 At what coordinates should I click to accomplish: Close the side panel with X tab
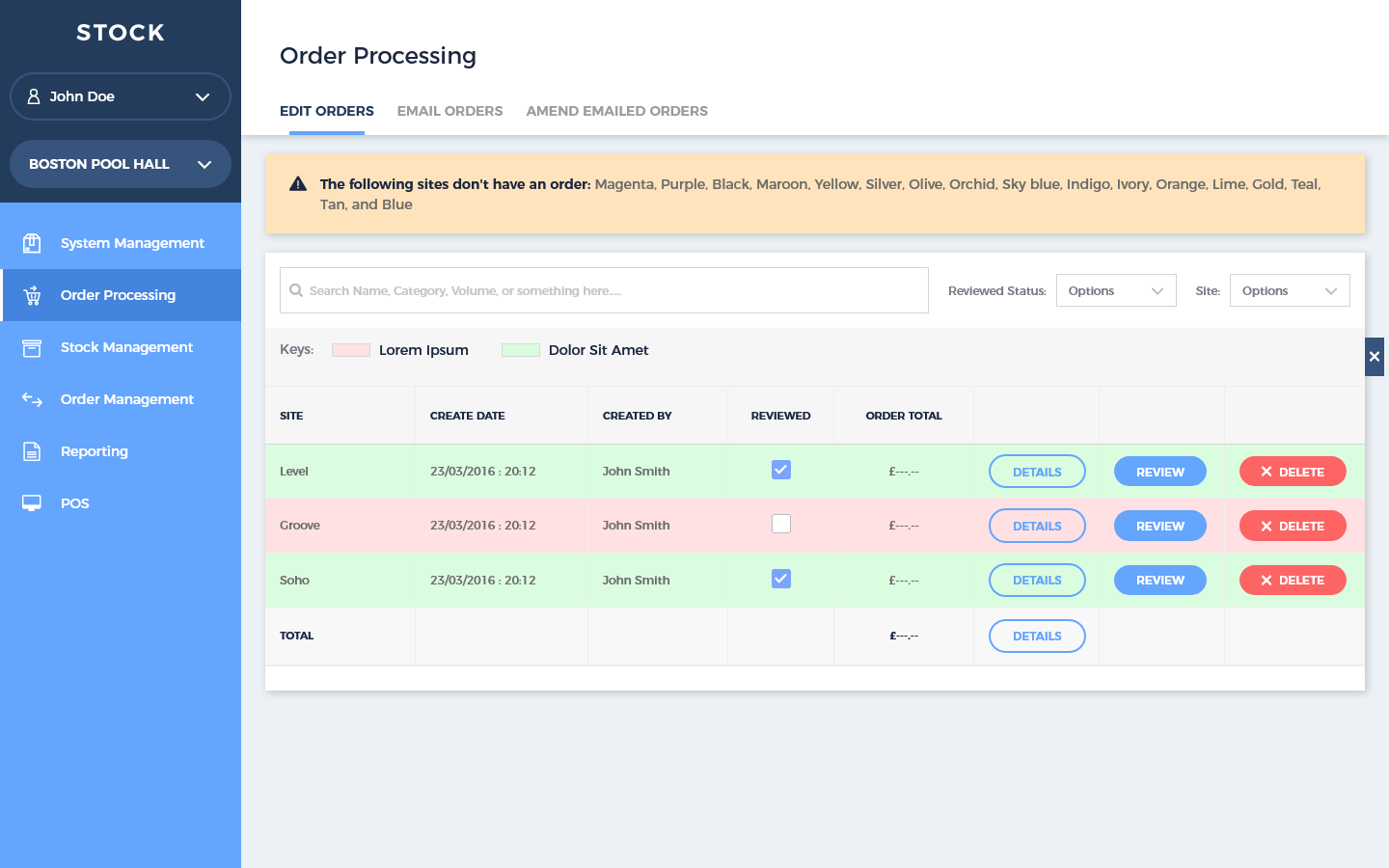pos(1375,357)
